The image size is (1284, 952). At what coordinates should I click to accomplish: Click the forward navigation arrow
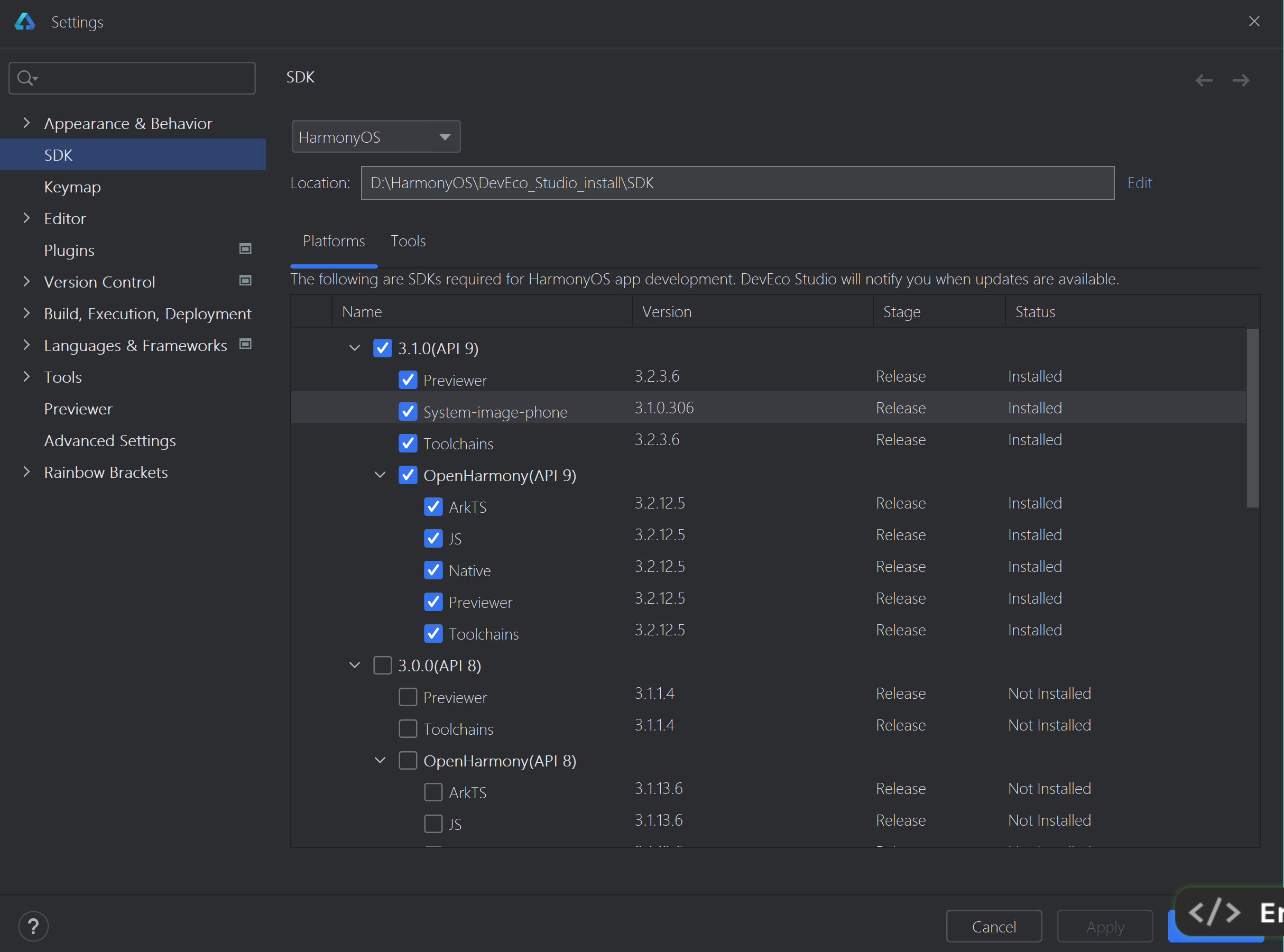point(1241,80)
